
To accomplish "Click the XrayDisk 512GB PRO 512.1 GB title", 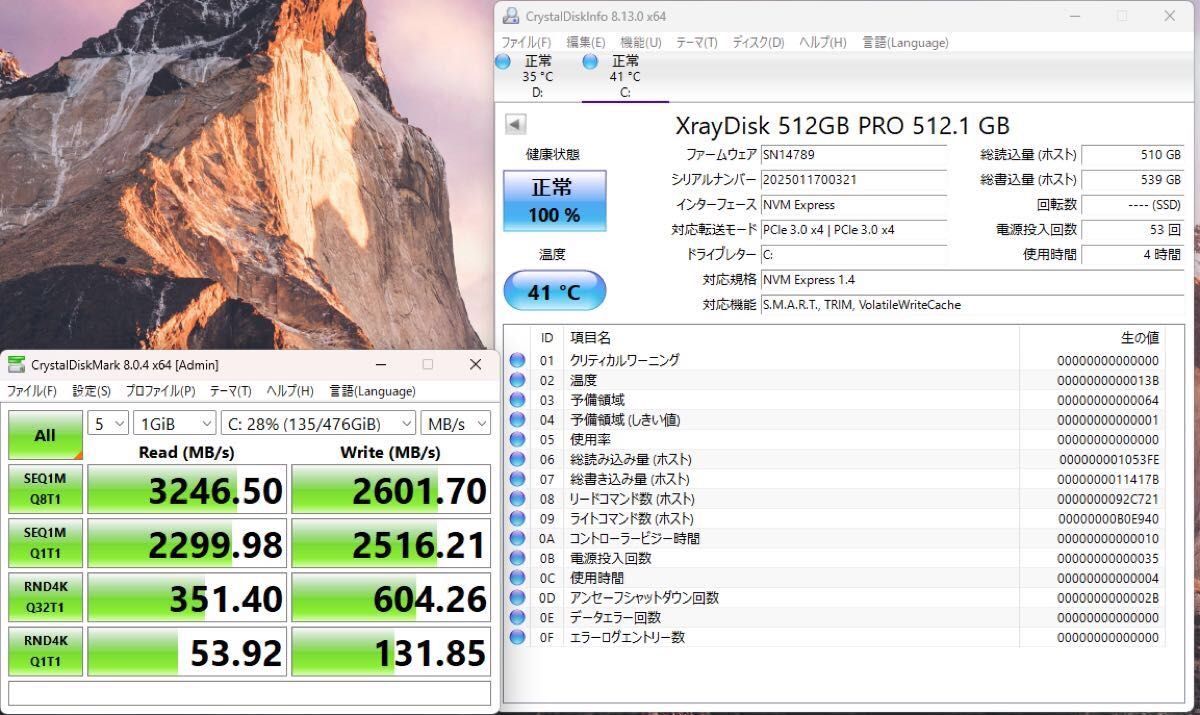I will 843,125.
